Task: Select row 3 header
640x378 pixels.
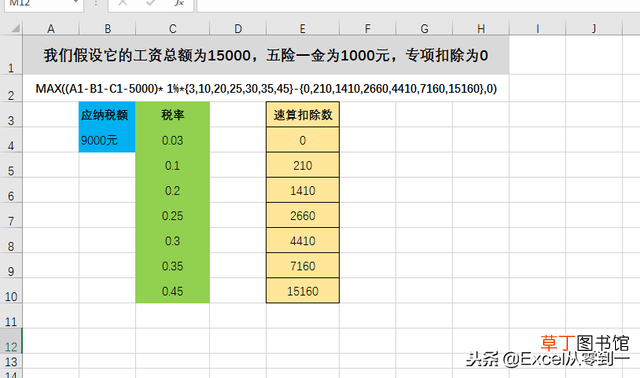Action: click(11, 114)
